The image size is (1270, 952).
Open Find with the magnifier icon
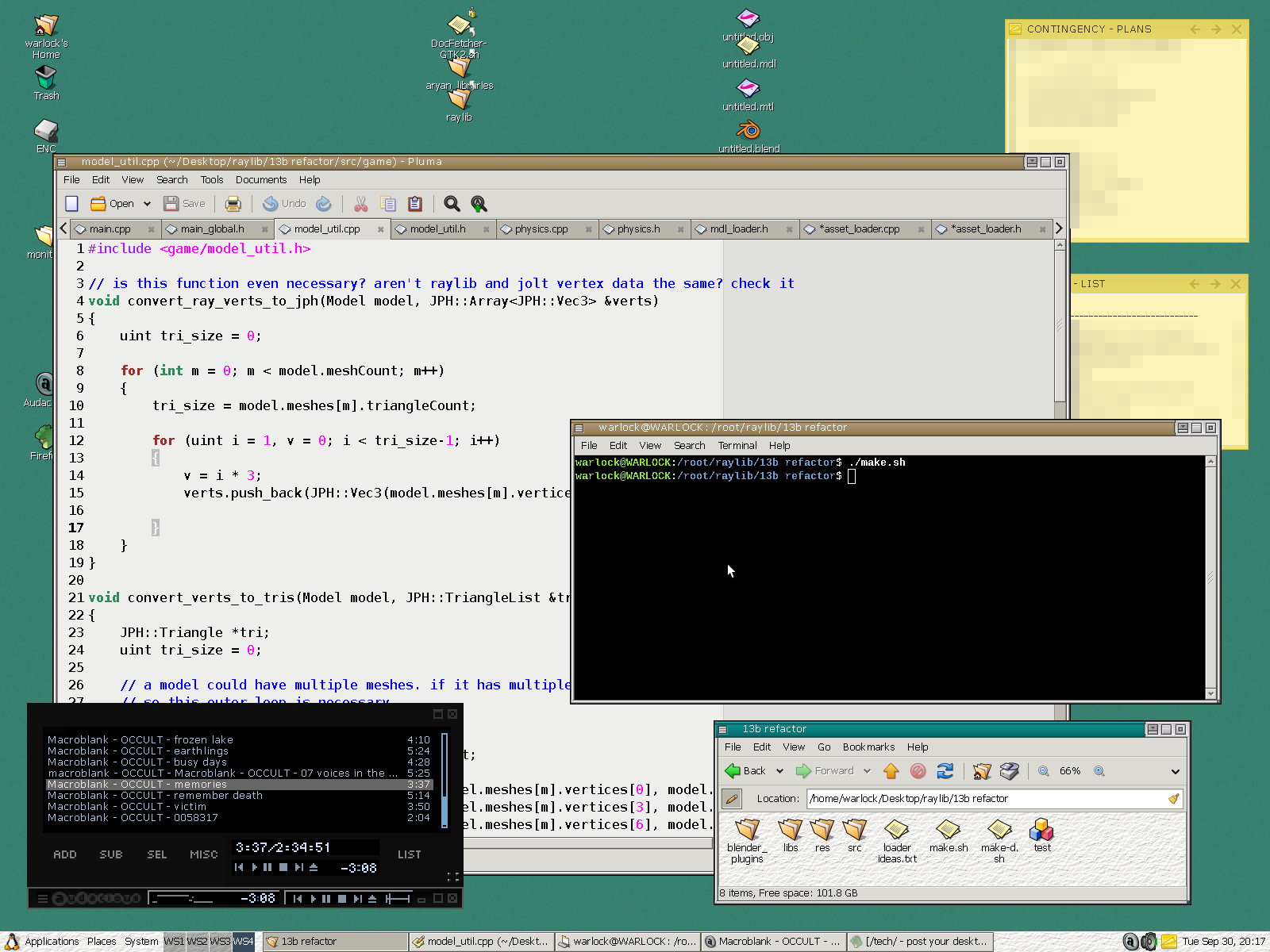pos(452,204)
